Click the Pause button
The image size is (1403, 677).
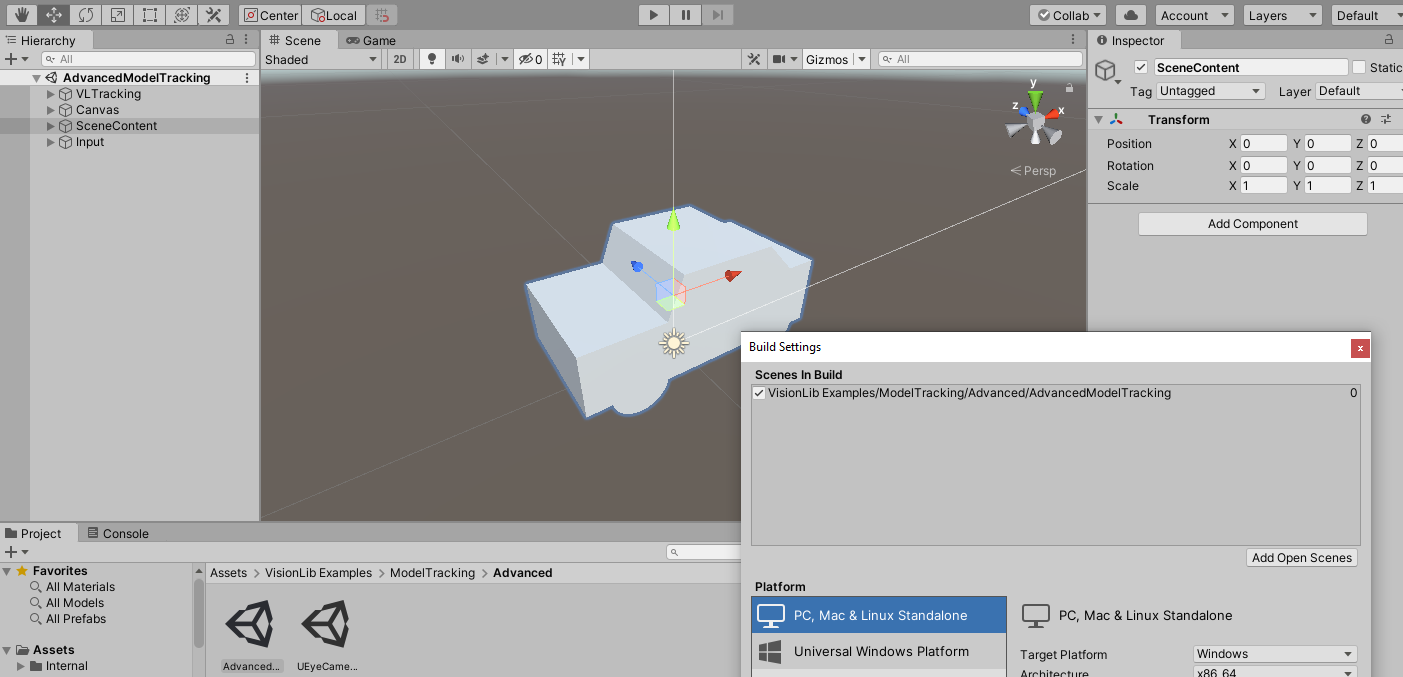click(686, 15)
